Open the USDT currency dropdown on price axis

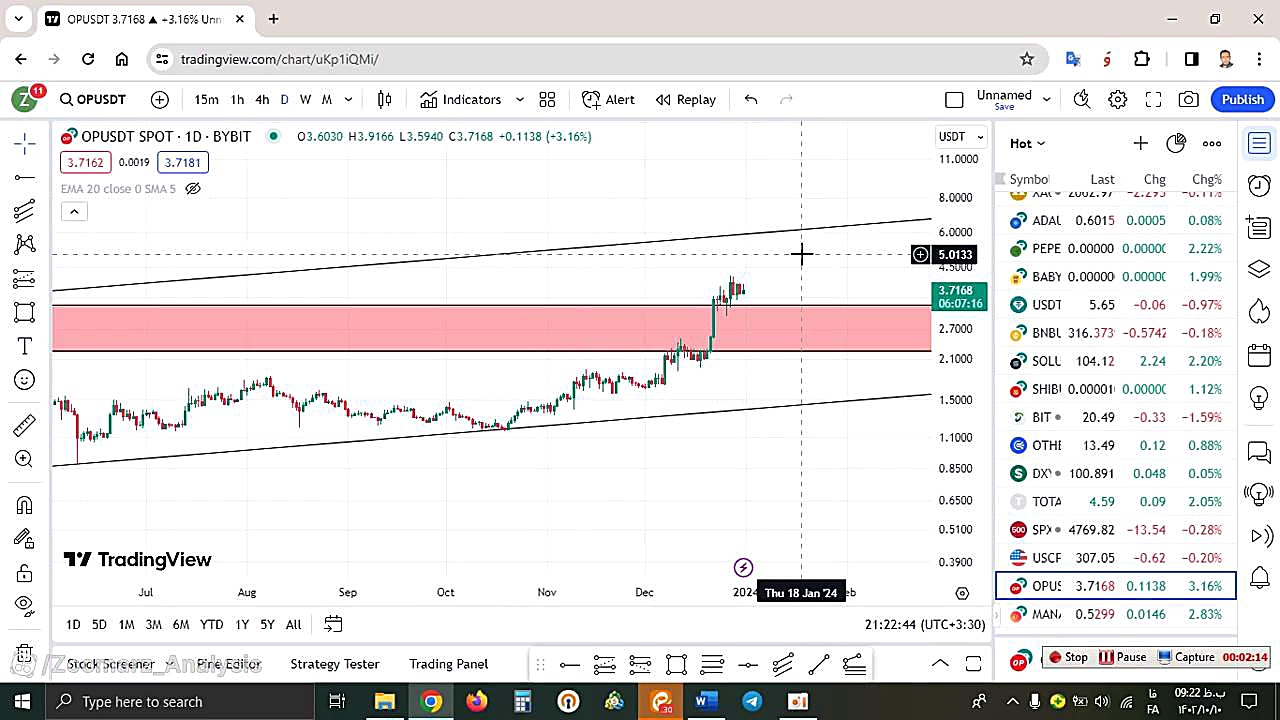(961, 136)
